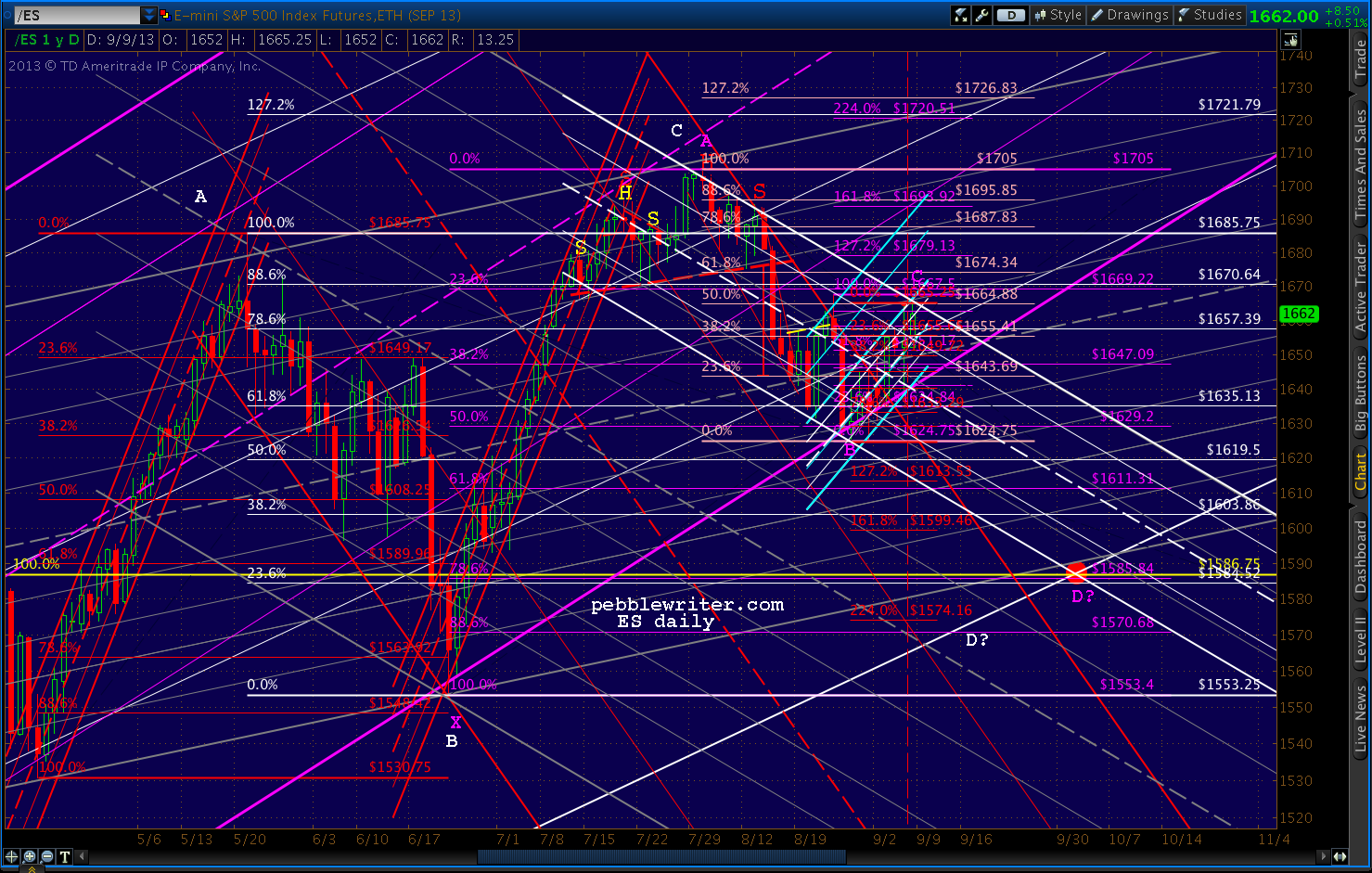Screen dimensions: 1372x873
Task: Click the 7/1 date on time axis
Action: click(507, 840)
